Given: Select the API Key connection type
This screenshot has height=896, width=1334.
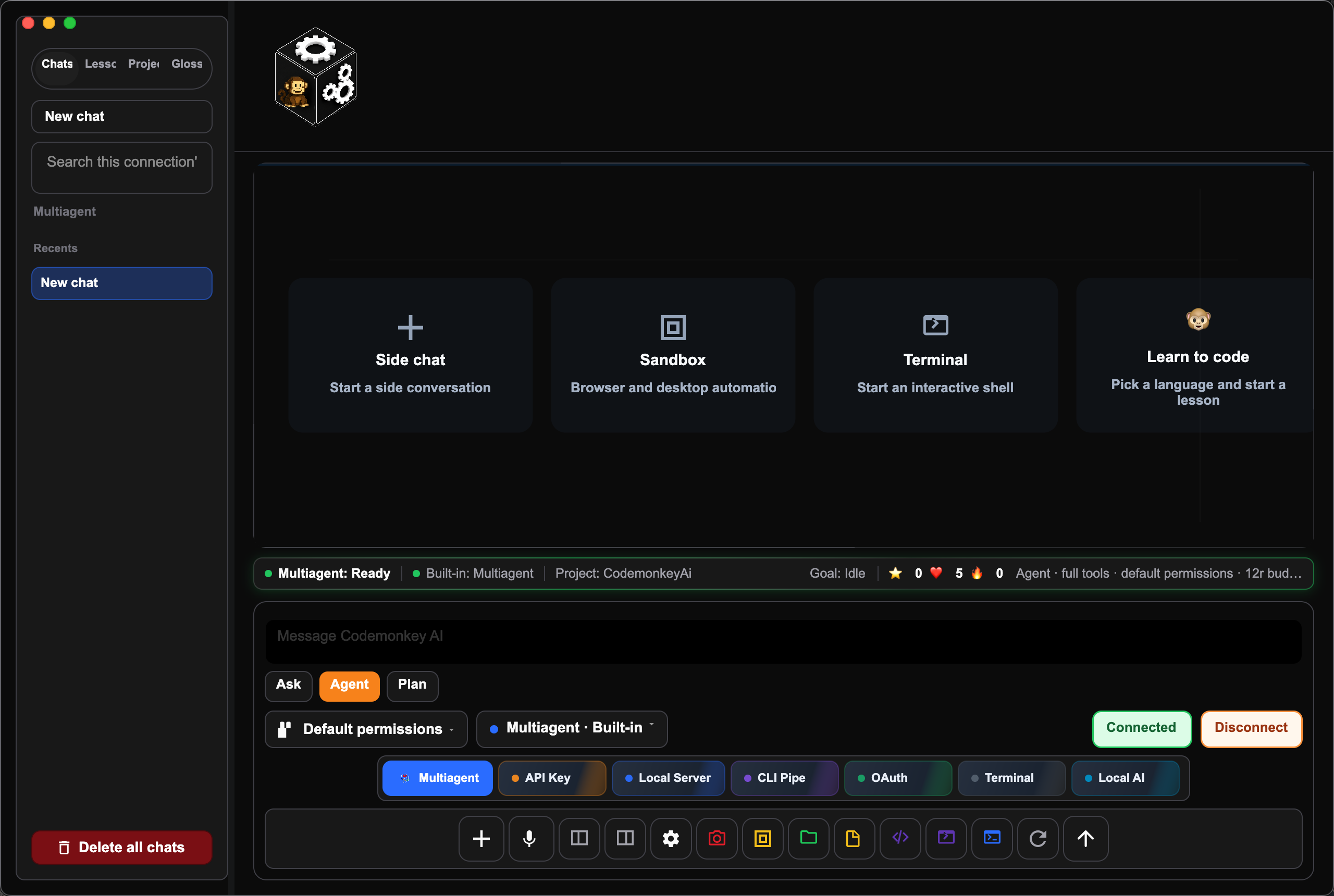Looking at the screenshot, I should click(x=551, y=778).
